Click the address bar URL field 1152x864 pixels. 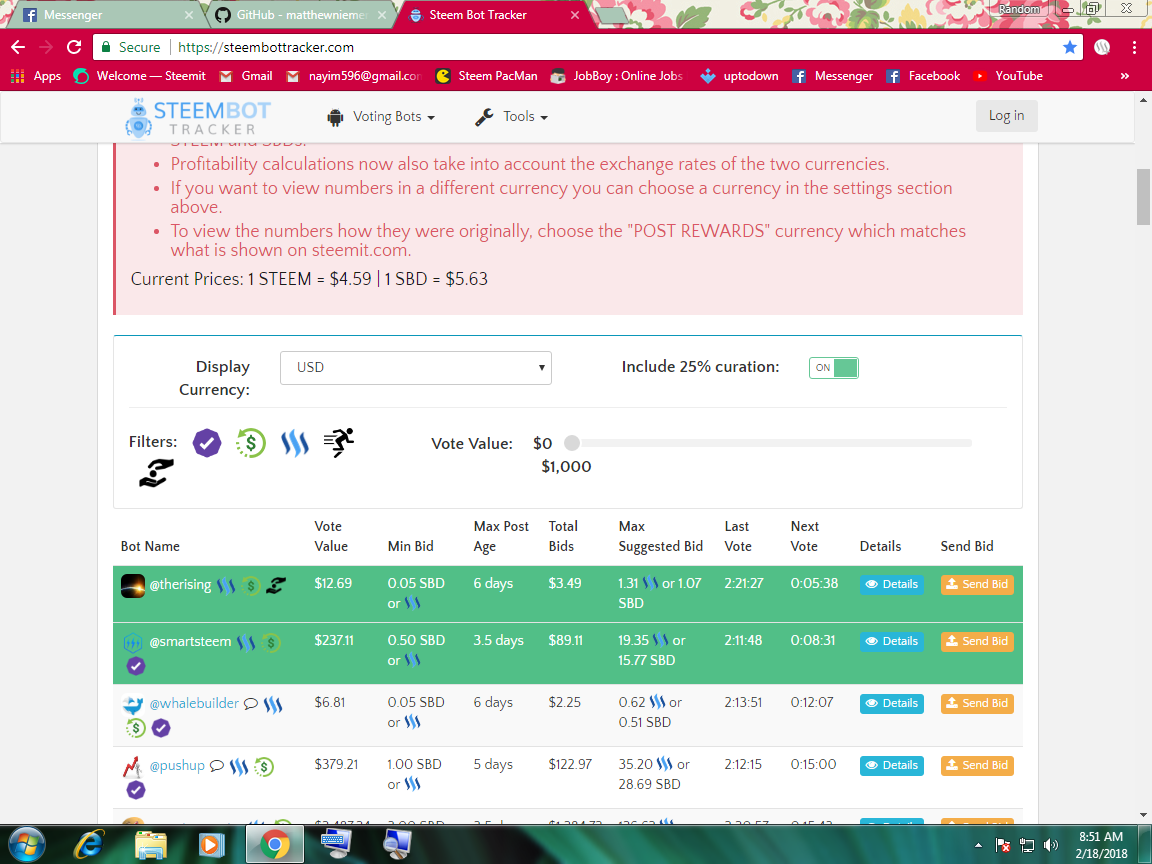coord(588,47)
